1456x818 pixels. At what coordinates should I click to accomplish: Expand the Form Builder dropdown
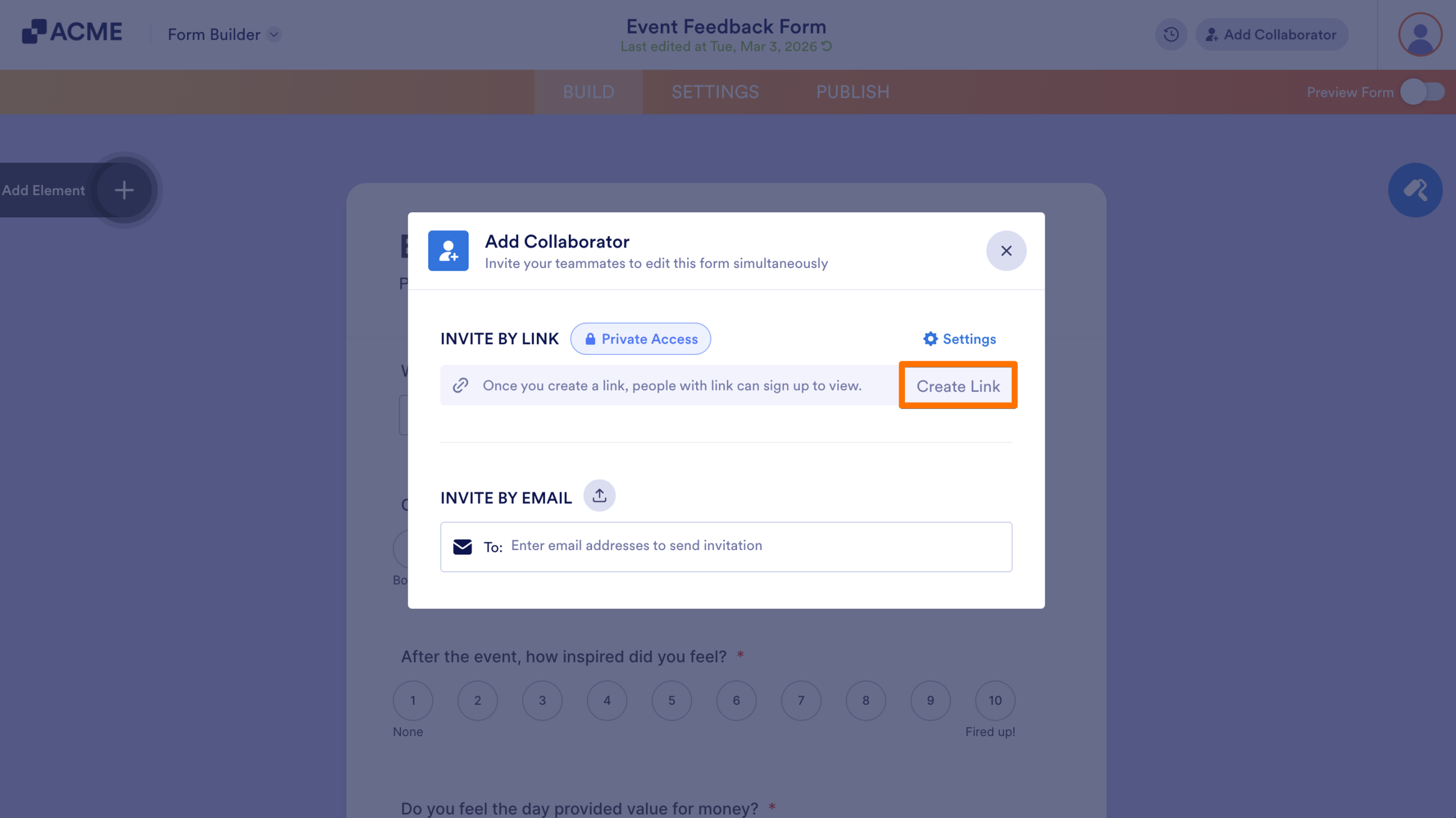[274, 35]
